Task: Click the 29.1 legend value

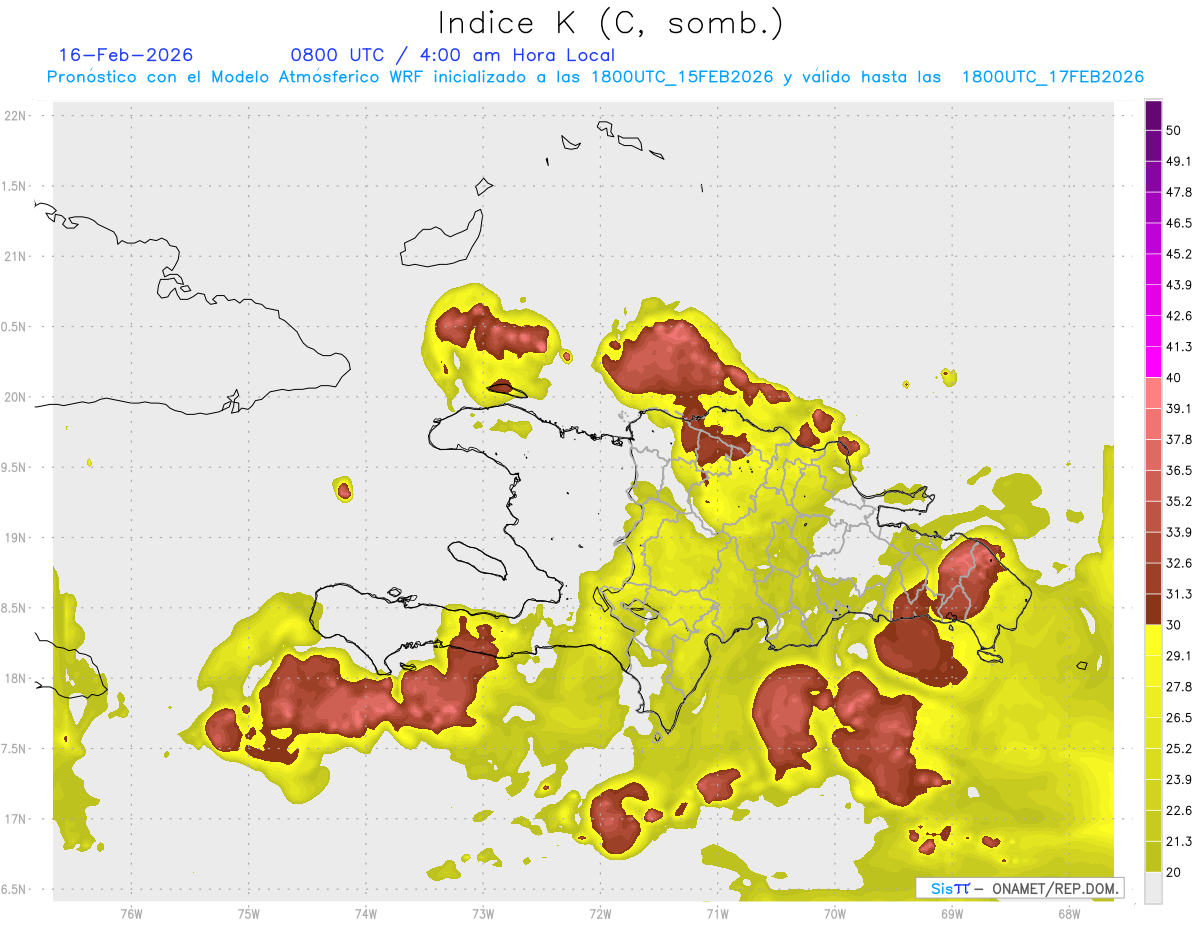Action: (1179, 656)
